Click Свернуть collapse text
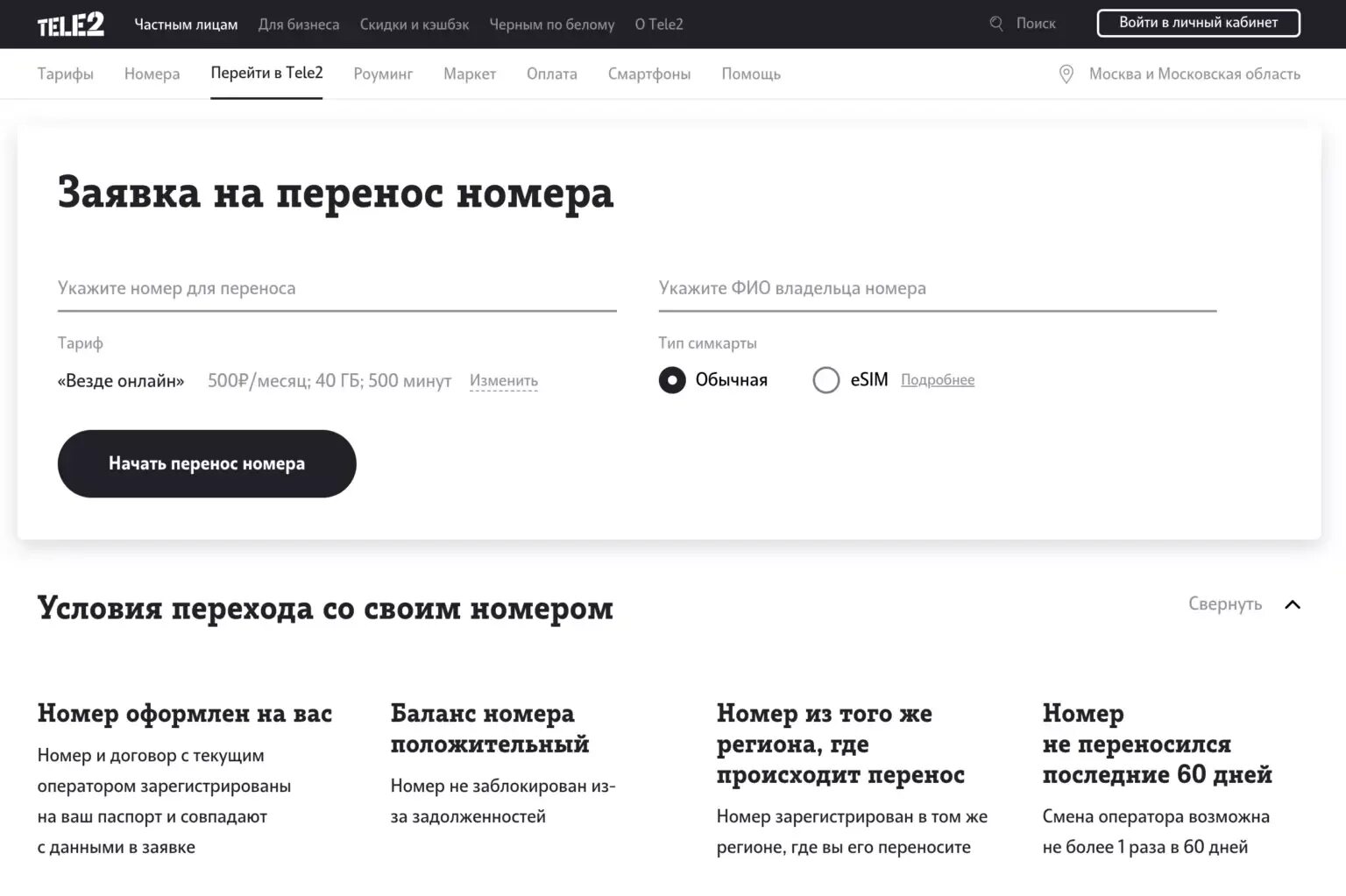Viewport: 1346px width, 896px height. point(1225,603)
